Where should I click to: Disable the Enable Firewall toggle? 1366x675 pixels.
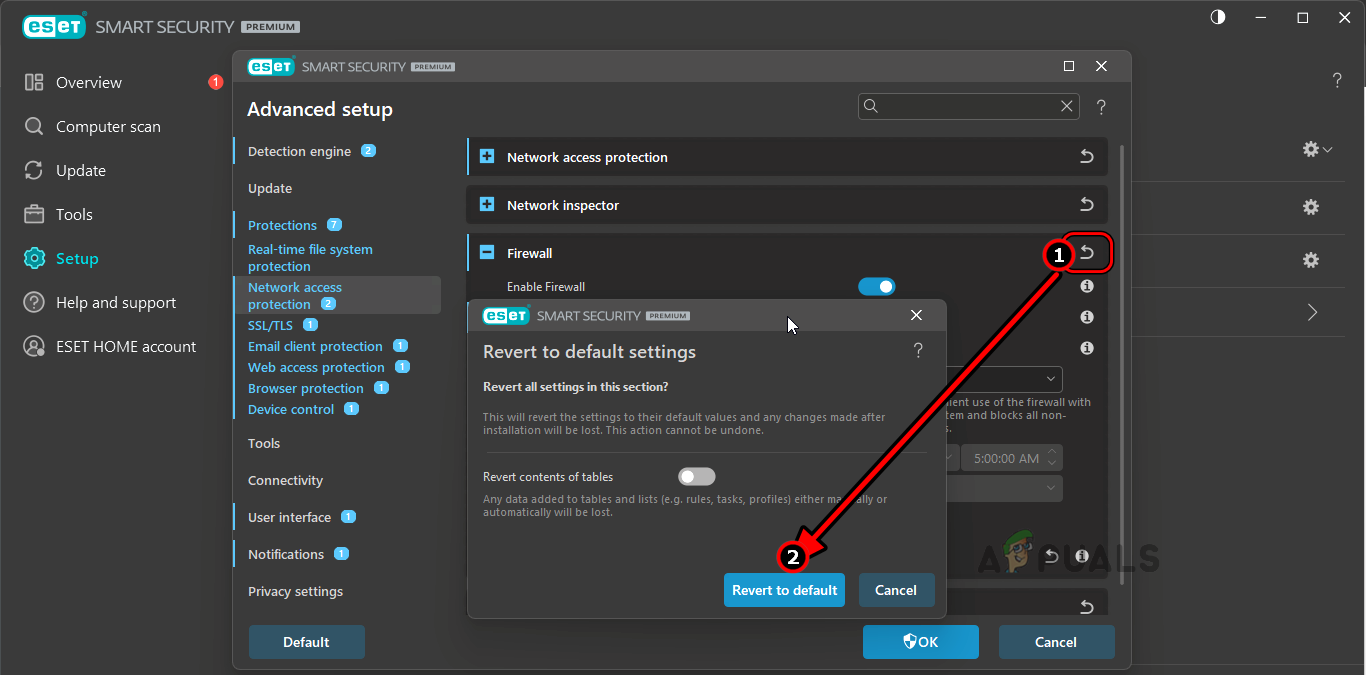point(877,286)
